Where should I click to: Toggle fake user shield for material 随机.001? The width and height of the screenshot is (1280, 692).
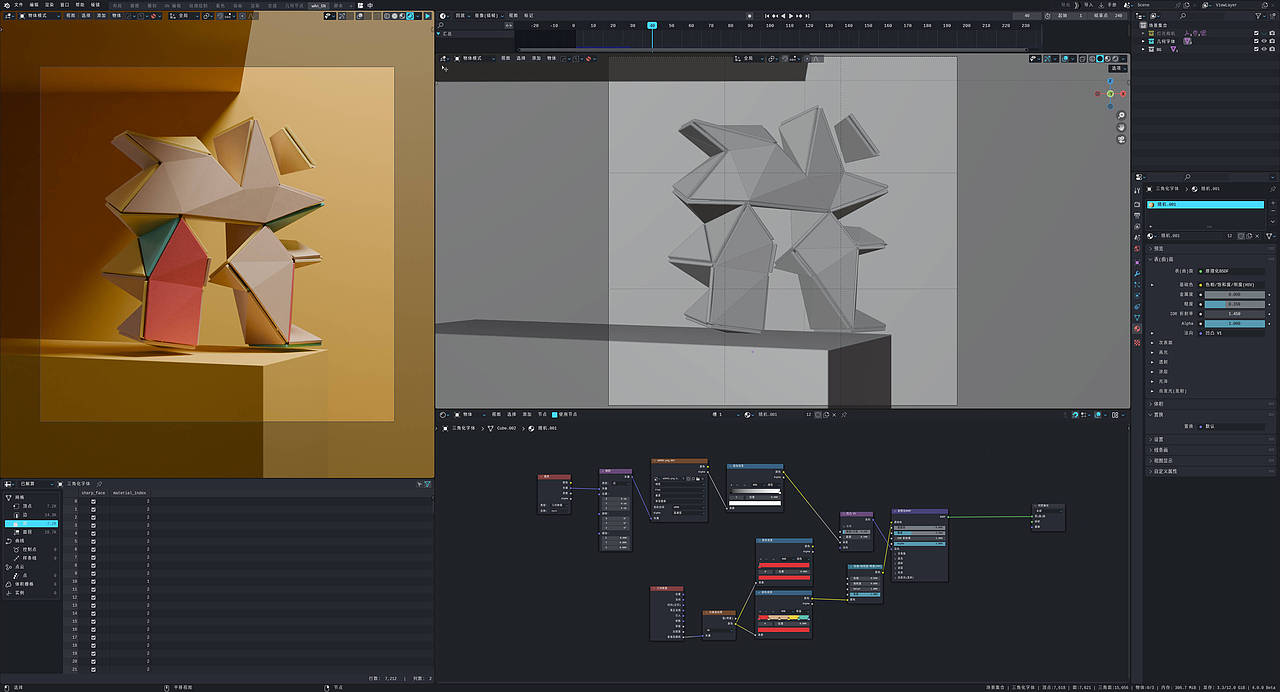coord(1241,236)
